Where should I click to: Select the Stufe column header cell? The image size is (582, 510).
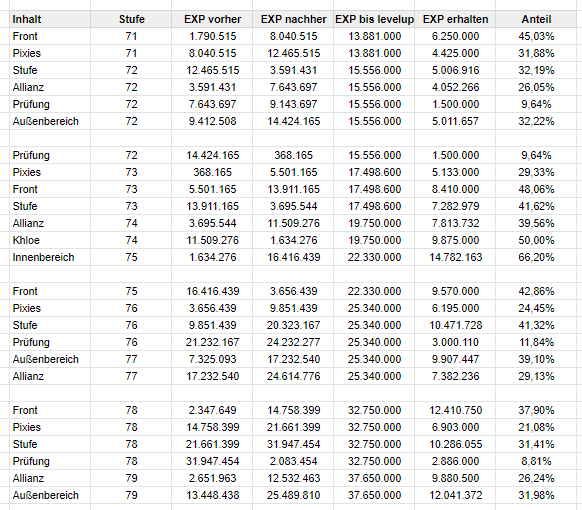coord(131,19)
